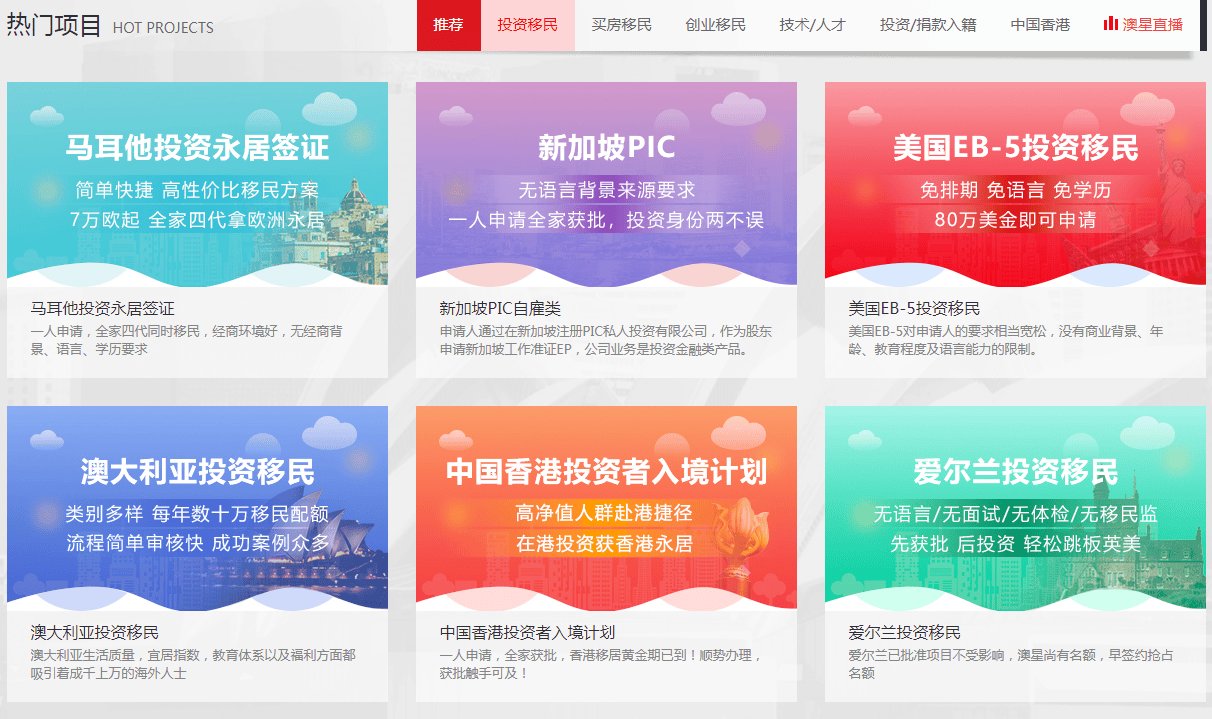This screenshot has height=719, width=1212.
Task: Select the 中国香港 menu item
Action: click(x=1040, y=23)
